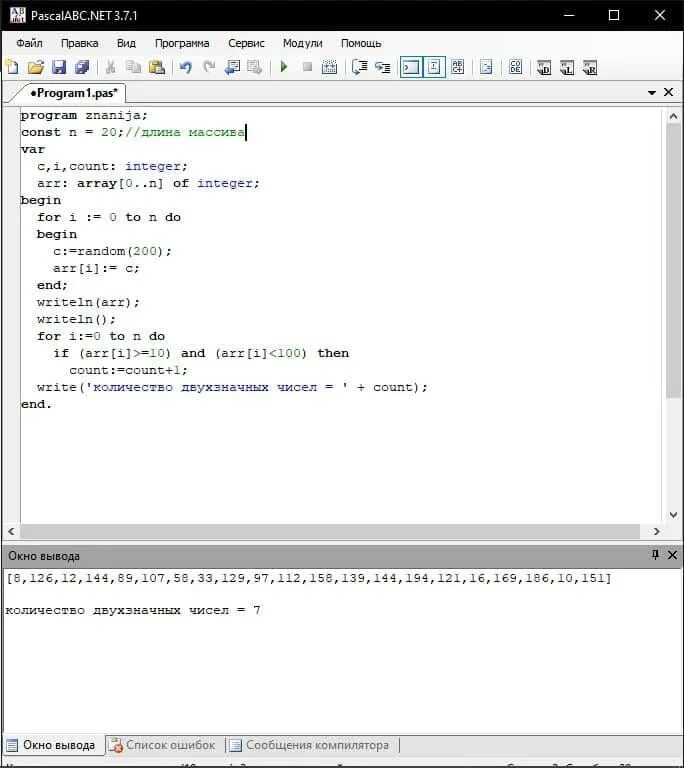Maximize the PascalABC.NET window
The width and height of the screenshot is (684, 768).
point(614,15)
